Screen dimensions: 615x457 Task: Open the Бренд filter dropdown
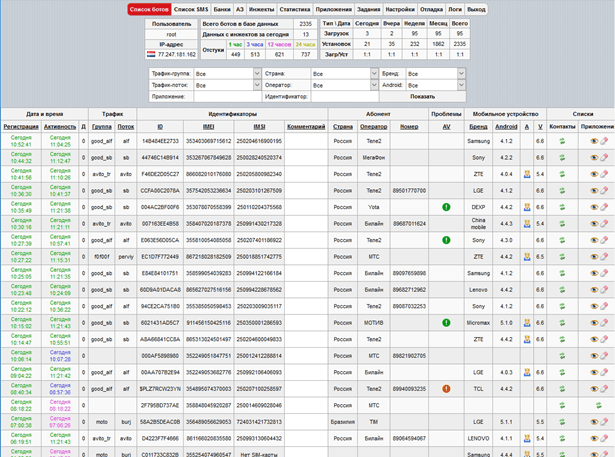(436, 74)
